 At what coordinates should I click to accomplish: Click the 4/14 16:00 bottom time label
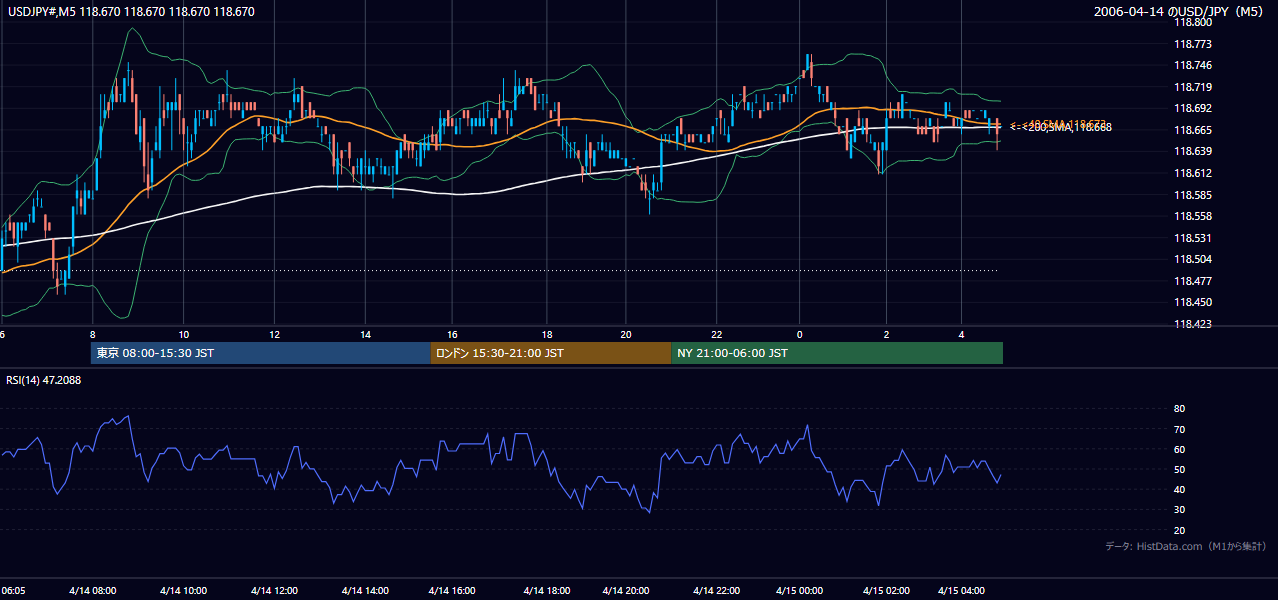(x=451, y=591)
